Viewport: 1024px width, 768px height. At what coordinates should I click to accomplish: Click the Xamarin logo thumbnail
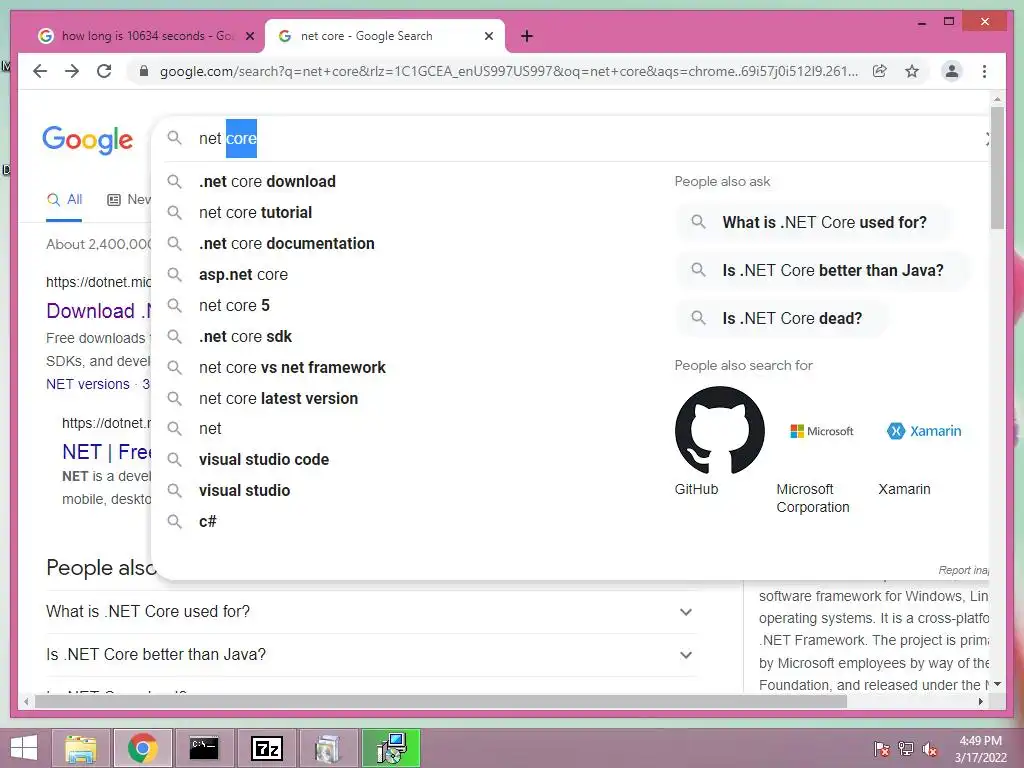[x=924, y=431]
